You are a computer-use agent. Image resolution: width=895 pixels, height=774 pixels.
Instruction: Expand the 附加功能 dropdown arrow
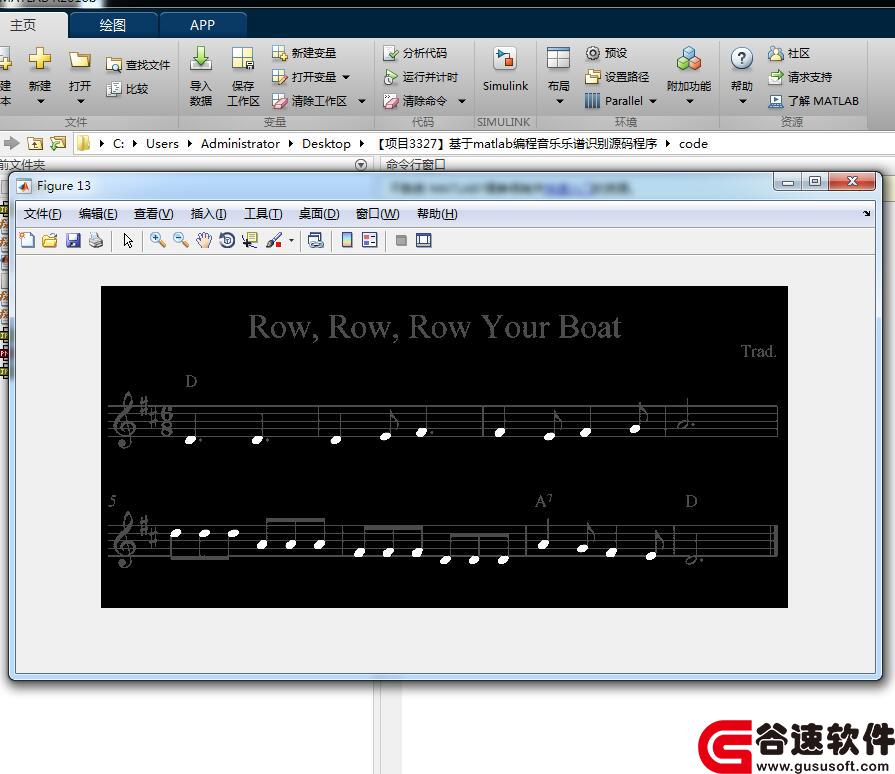pos(690,102)
